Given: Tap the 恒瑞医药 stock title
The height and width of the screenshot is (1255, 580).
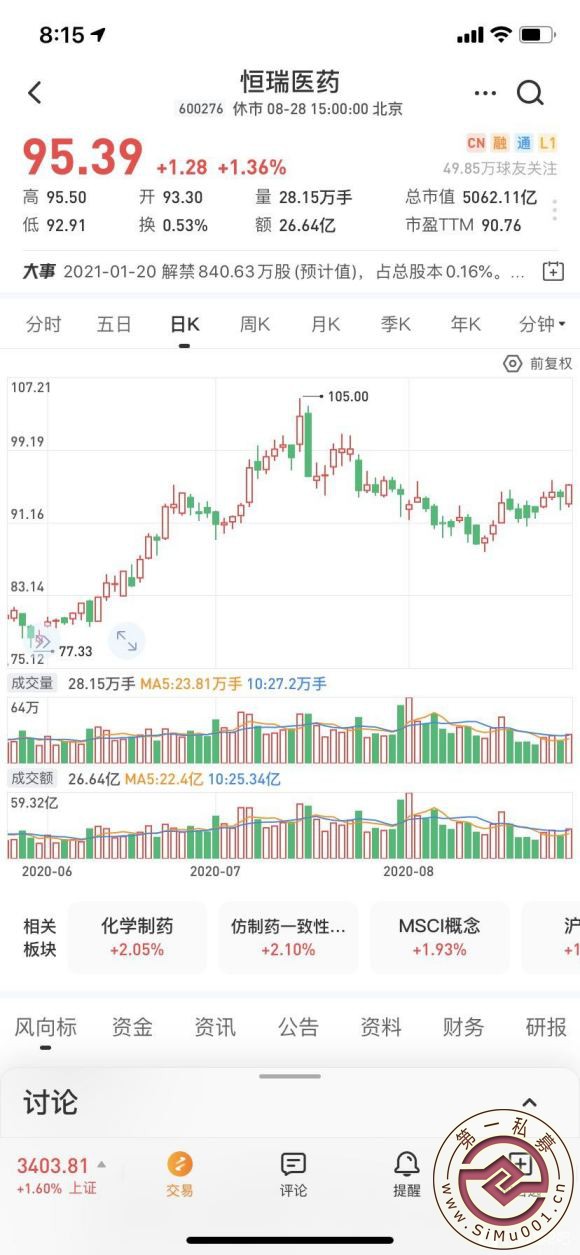Looking at the screenshot, I should 290,81.
